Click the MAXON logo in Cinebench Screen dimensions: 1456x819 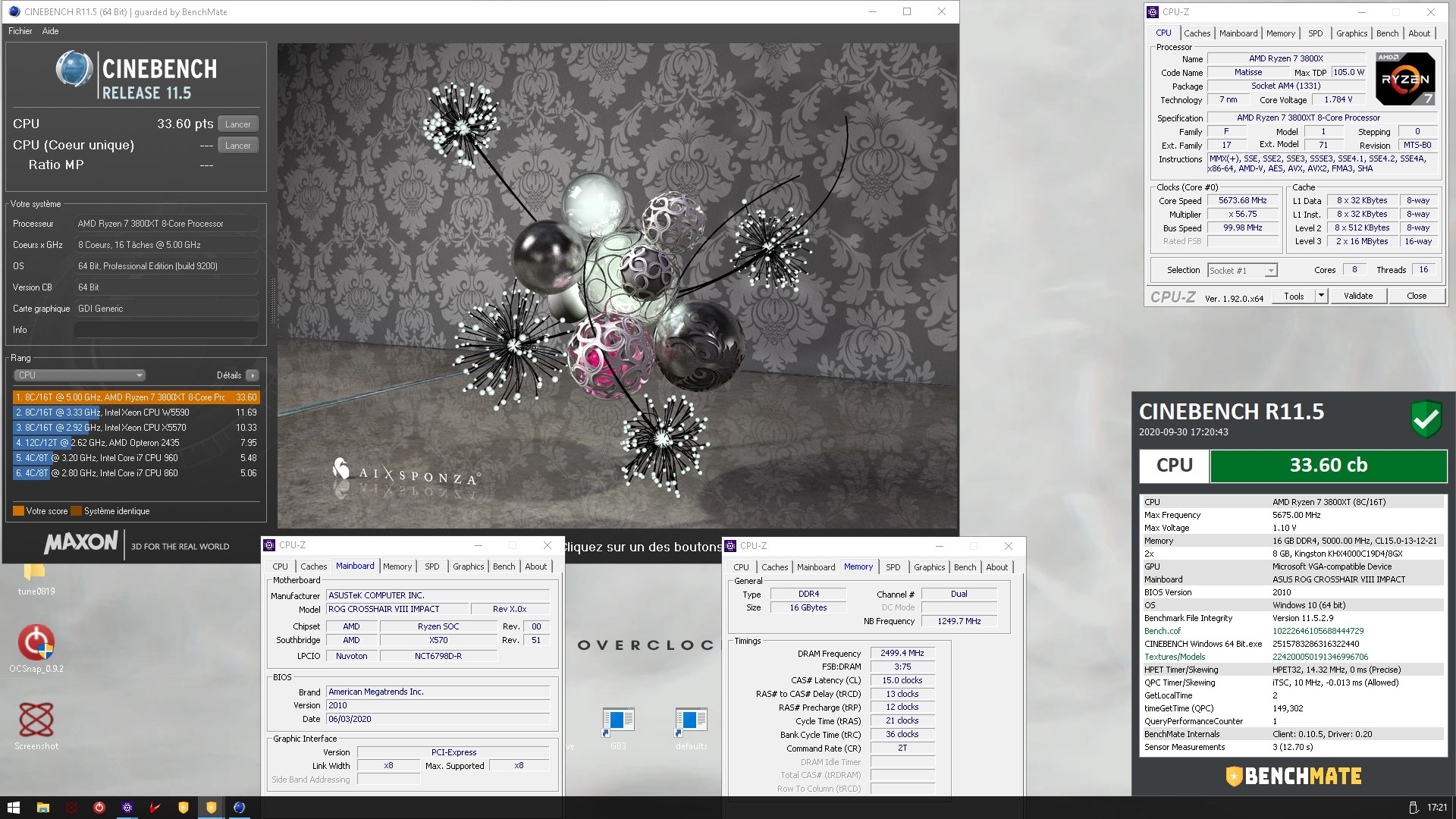pyautogui.click(x=81, y=542)
